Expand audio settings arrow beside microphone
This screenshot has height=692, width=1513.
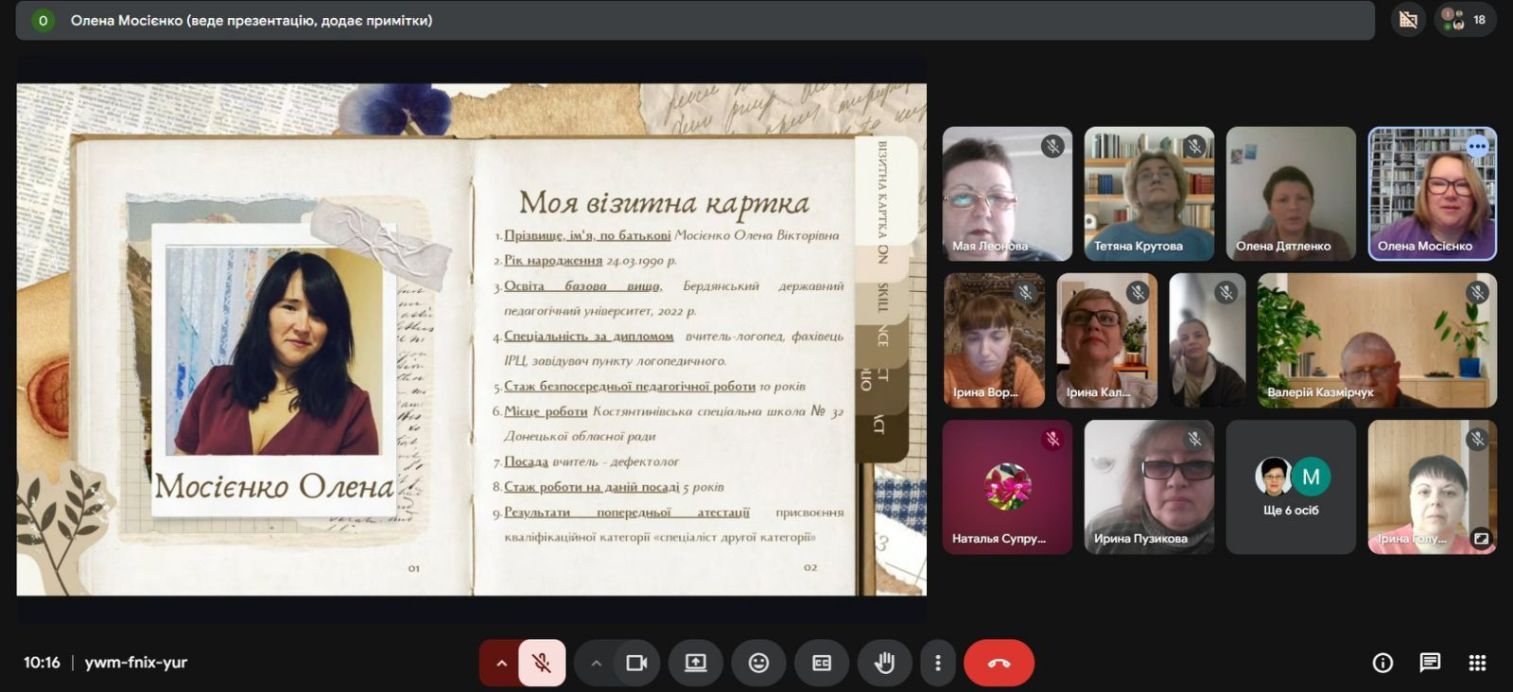501,662
